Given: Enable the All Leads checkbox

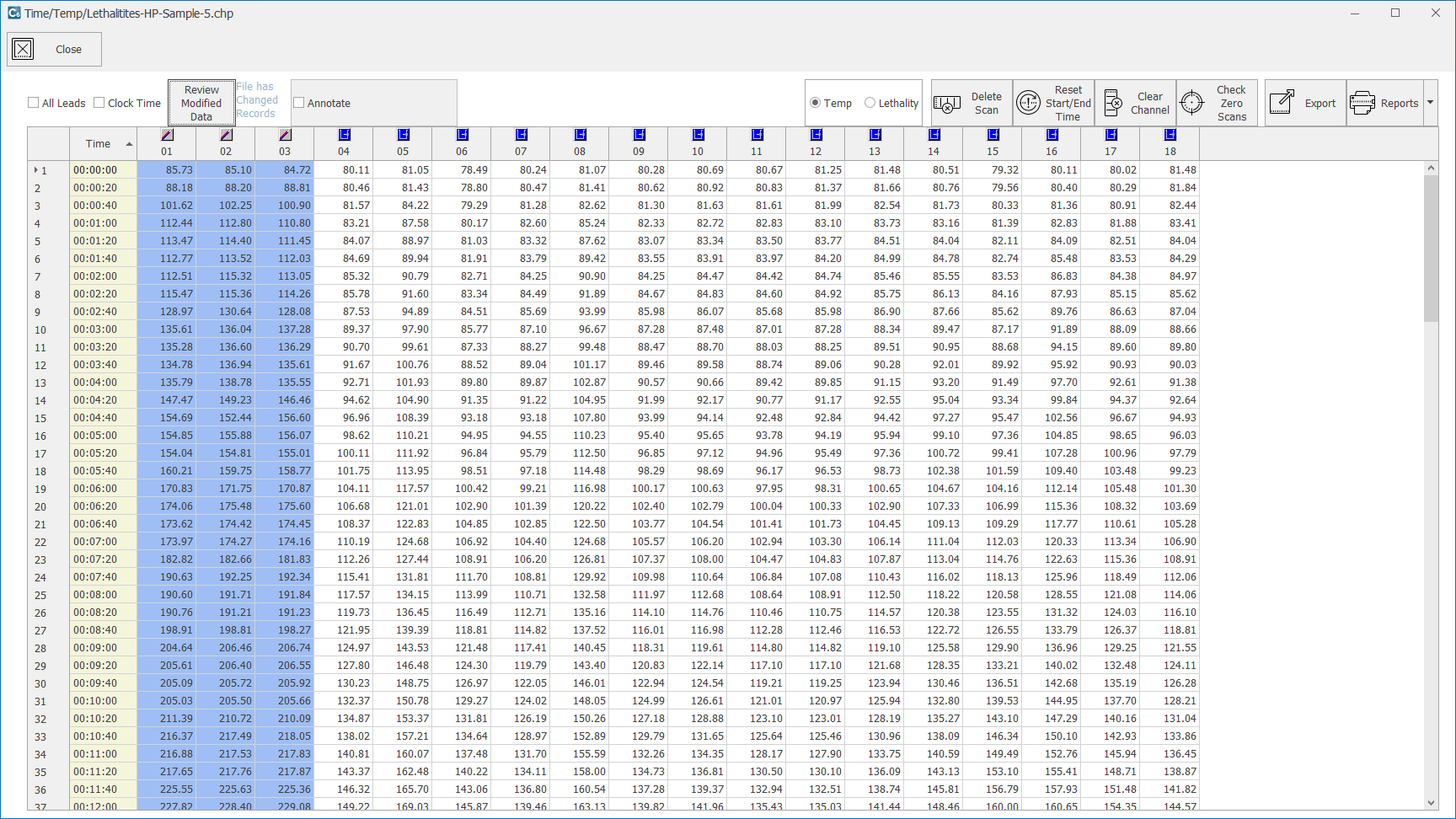Looking at the screenshot, I should (x=34, y=103).
